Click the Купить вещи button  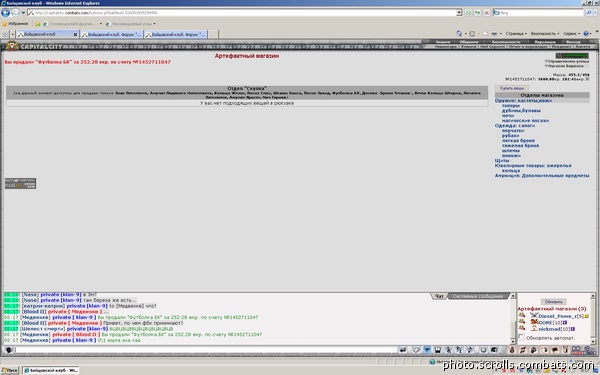pyautogui.click(x=512, y=88)
